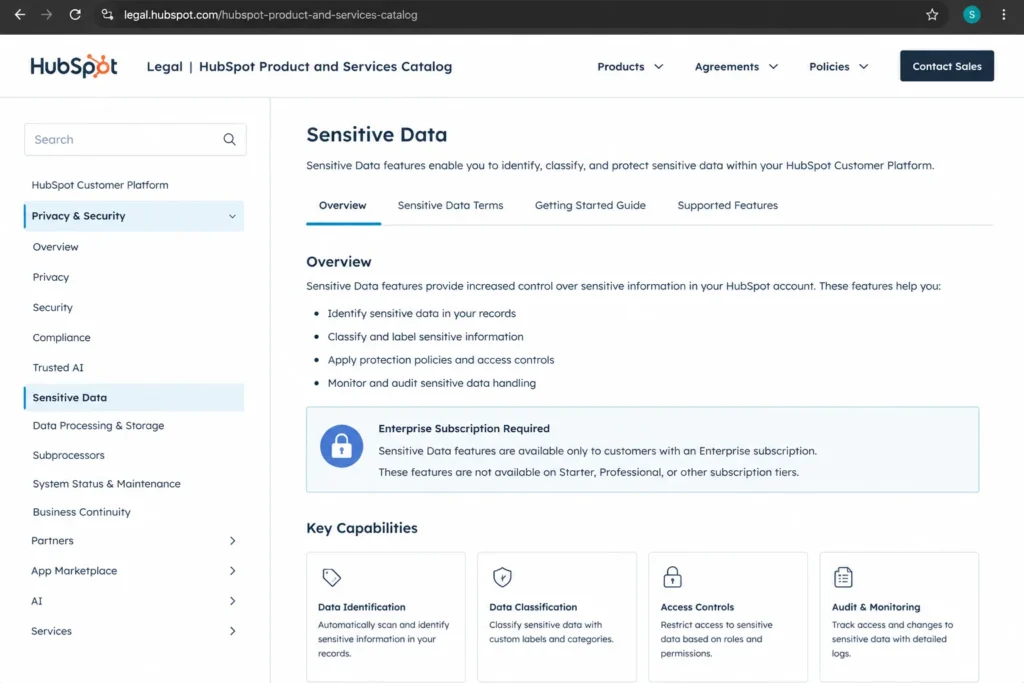Reload the page with refresh icon
The height and width of the screenshot is (683, 1024).
(x=75, y=14)
